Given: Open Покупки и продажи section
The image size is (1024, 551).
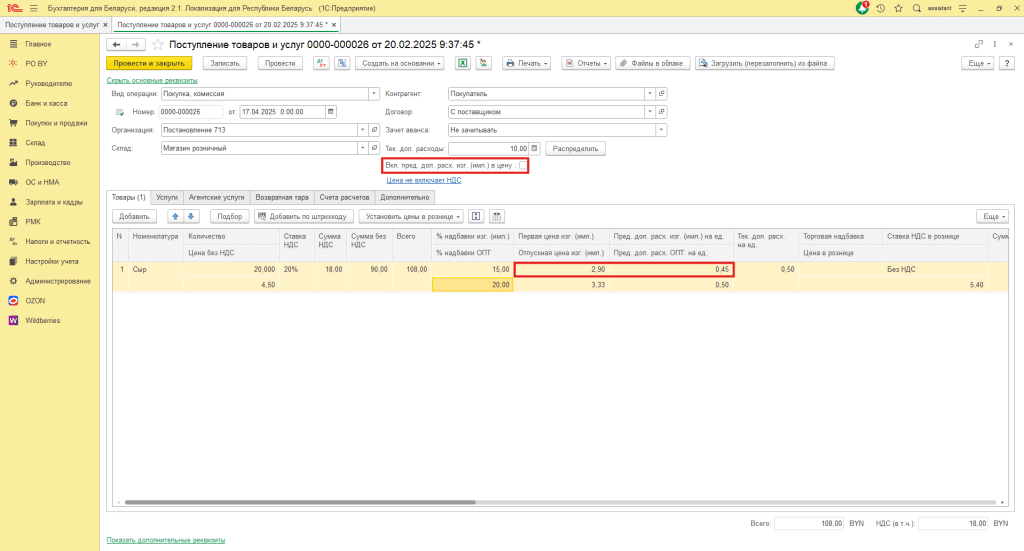Looking at the screenshot, I should click(x=56, y=123).
